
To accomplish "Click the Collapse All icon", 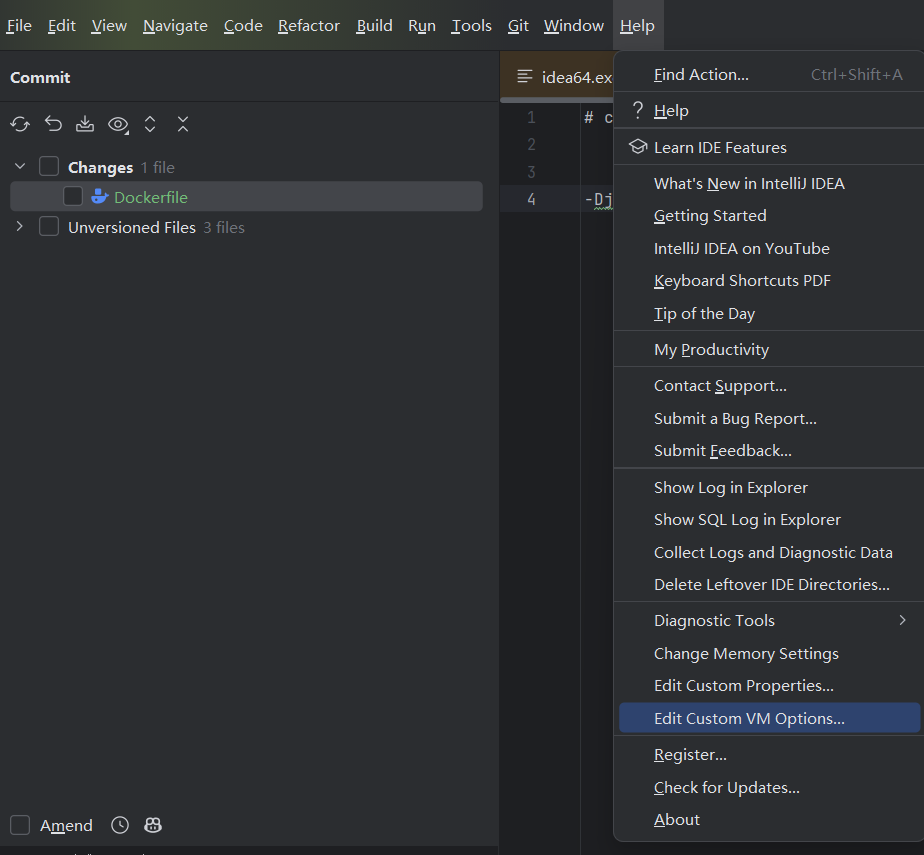I will click(183, 124).
